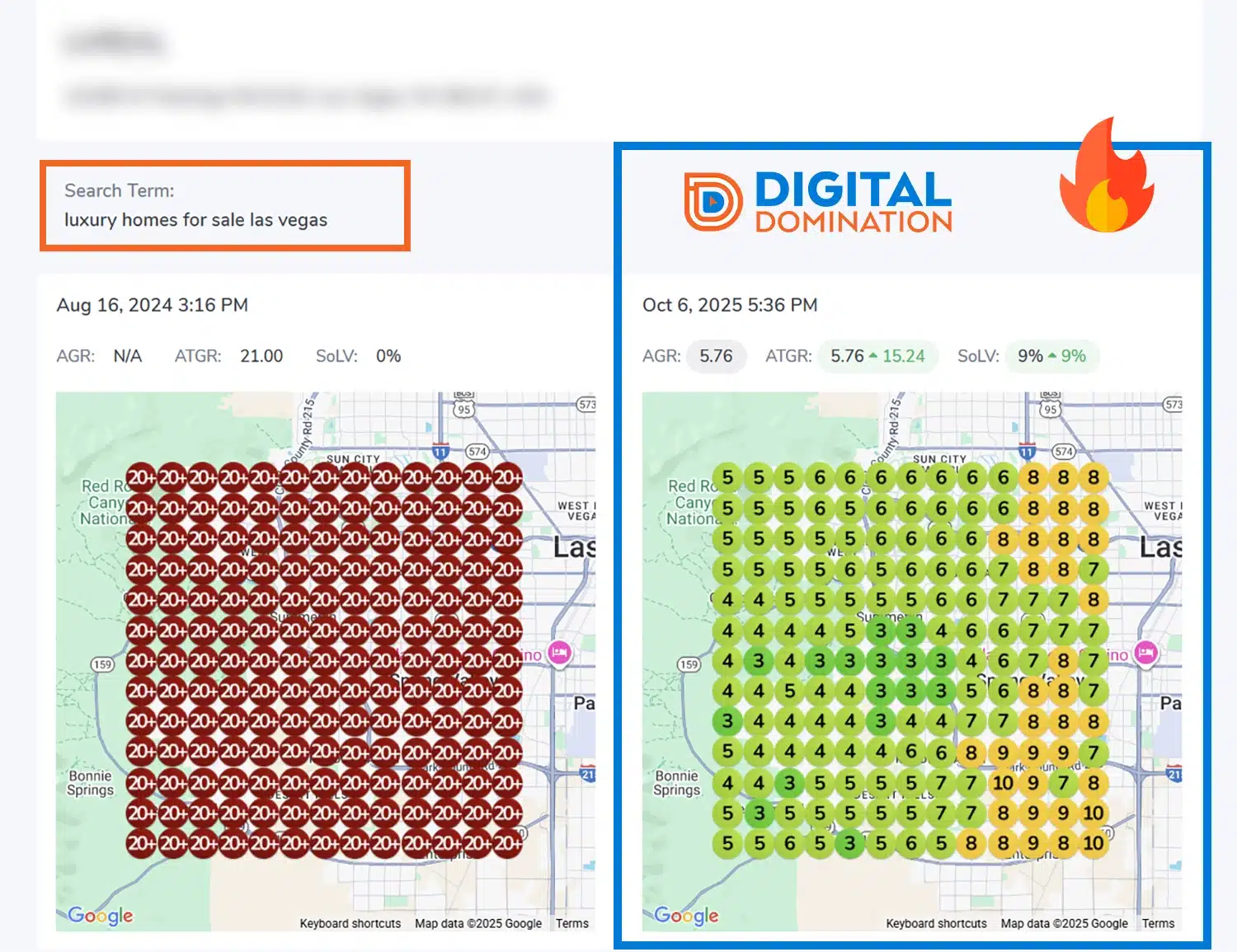The height and width of the screenshot is (952, 1237).
Task: Click the Search Term box for luxury homes
Action: (x=225, y=205)
